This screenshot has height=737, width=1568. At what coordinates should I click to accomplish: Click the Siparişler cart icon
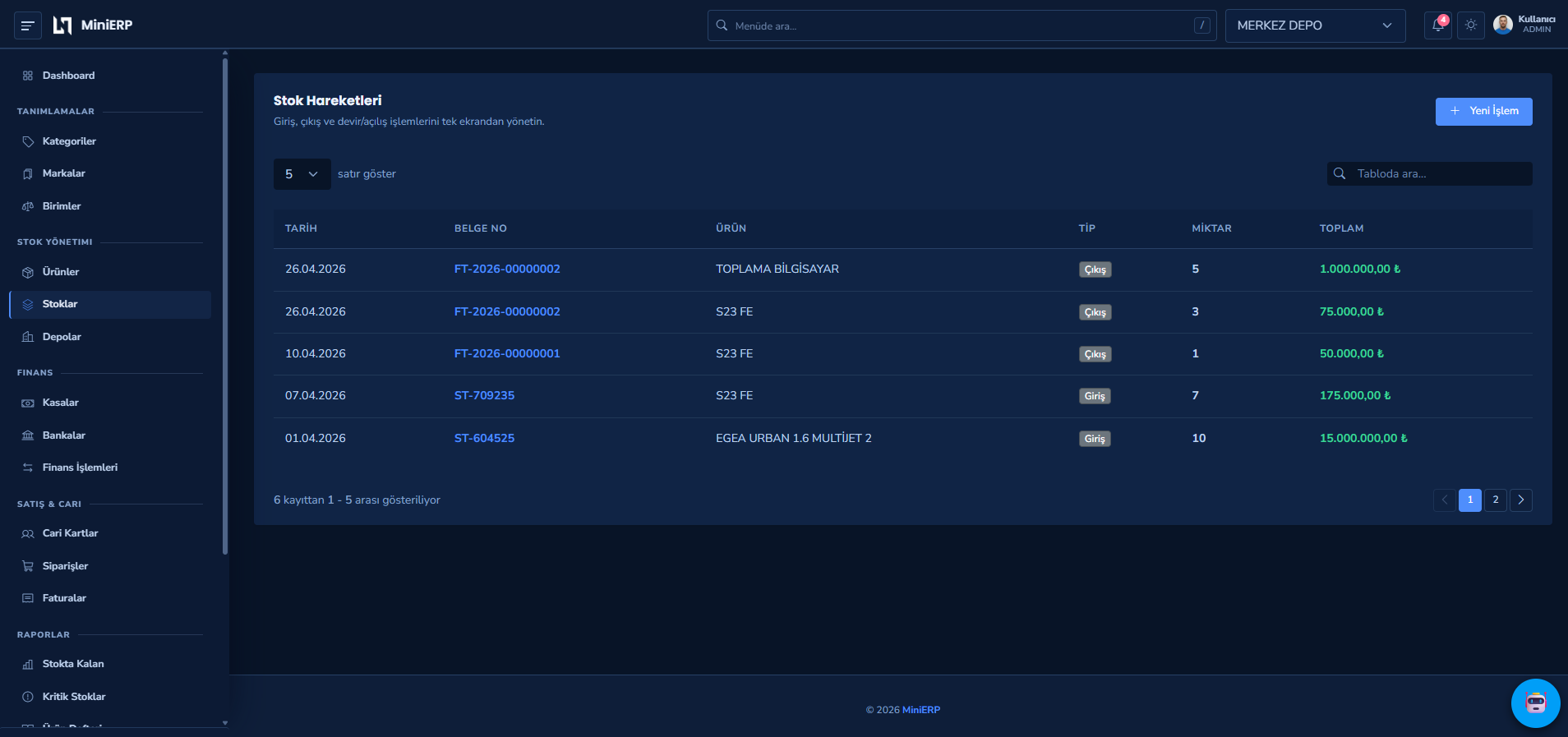[28, 566]
